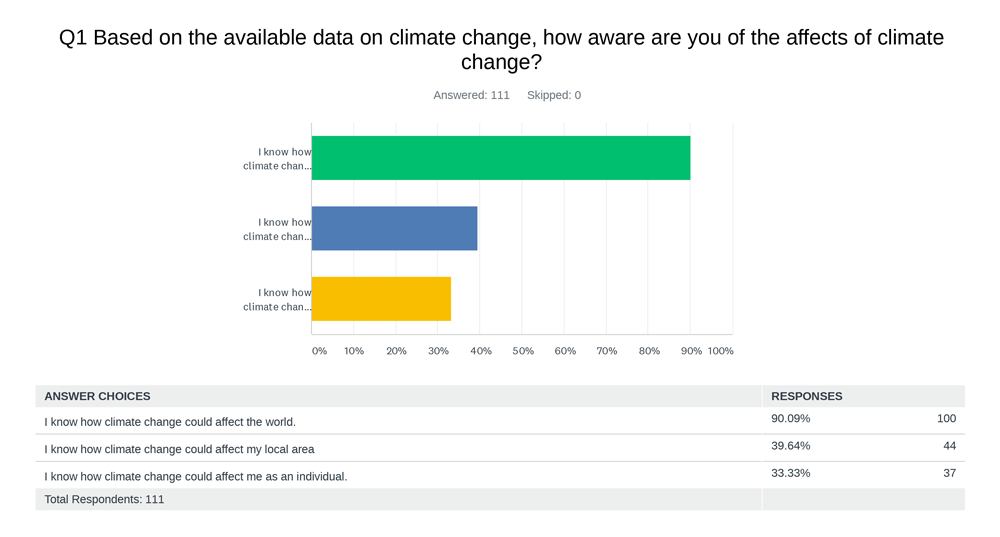Click the green bar in the chart

point(500,158)
